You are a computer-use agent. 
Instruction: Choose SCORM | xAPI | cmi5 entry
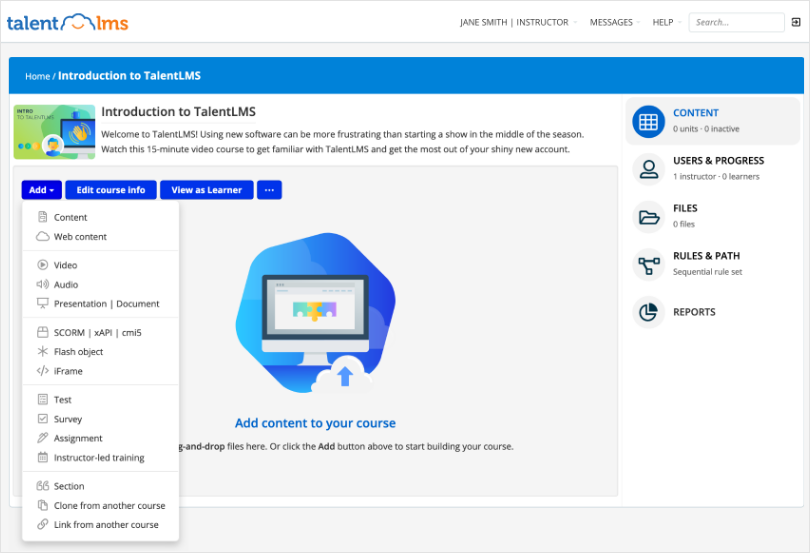pyautogui.click(x=101, y=332)
